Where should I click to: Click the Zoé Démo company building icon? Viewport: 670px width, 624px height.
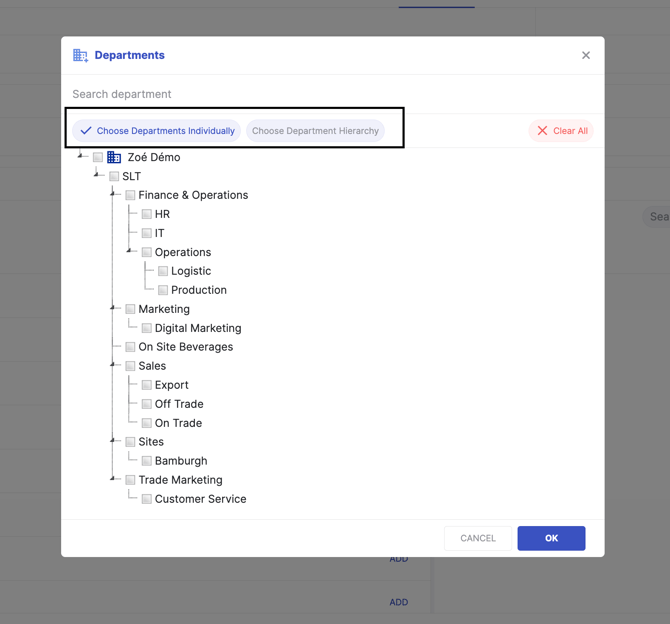point(114,157)
